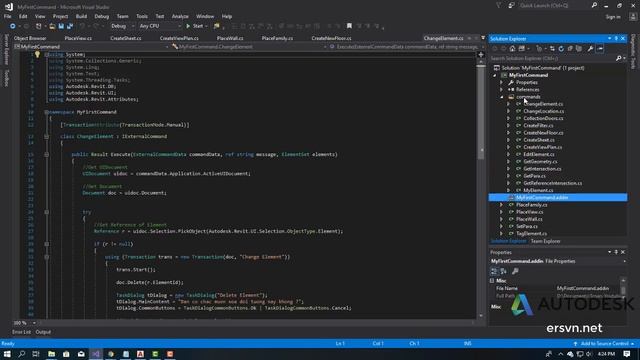Open the Windows Start menu
This screenshot has width=640, height=360.
[x=7, y=354]
